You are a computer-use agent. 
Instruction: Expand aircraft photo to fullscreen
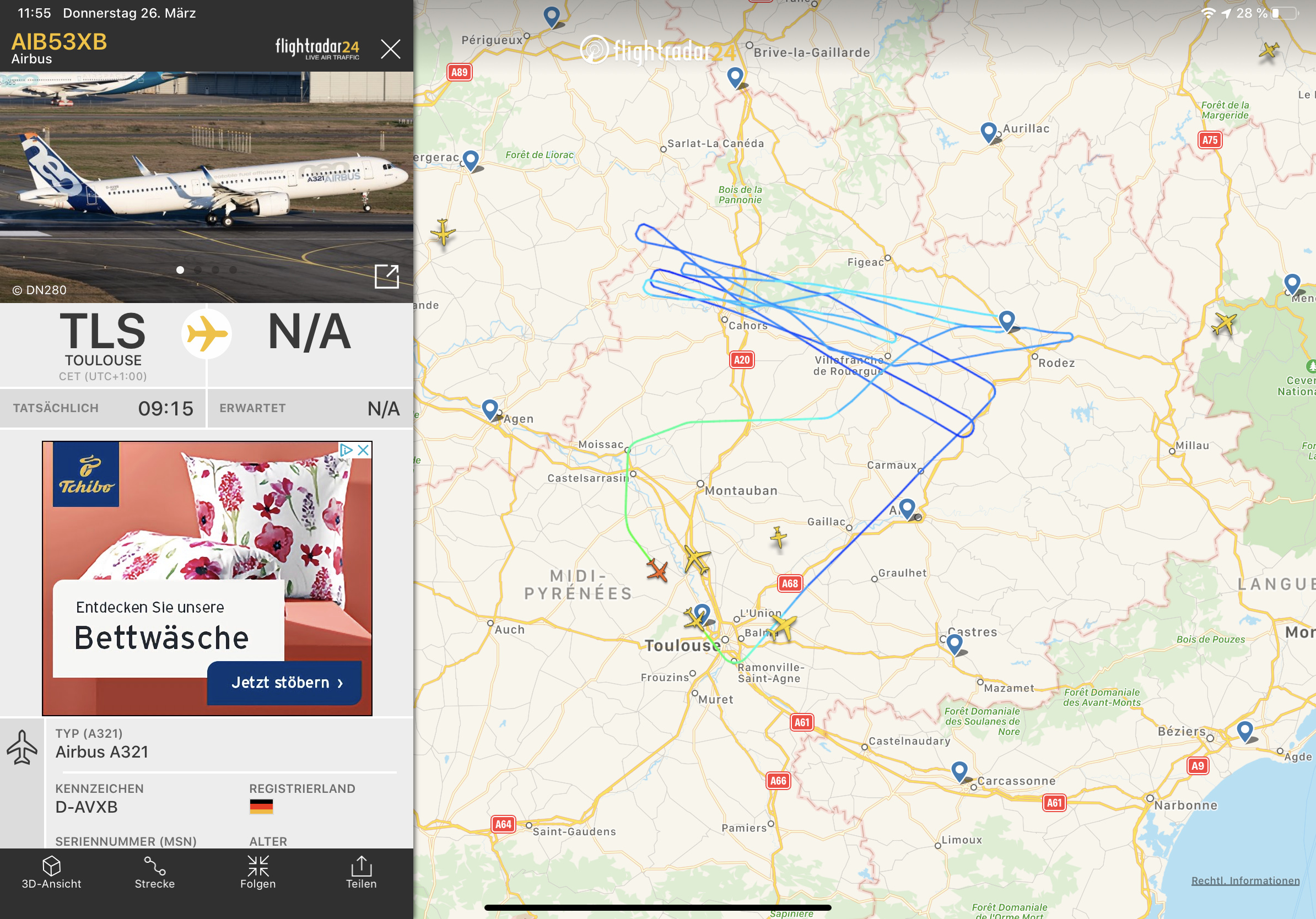coord(386,277)
